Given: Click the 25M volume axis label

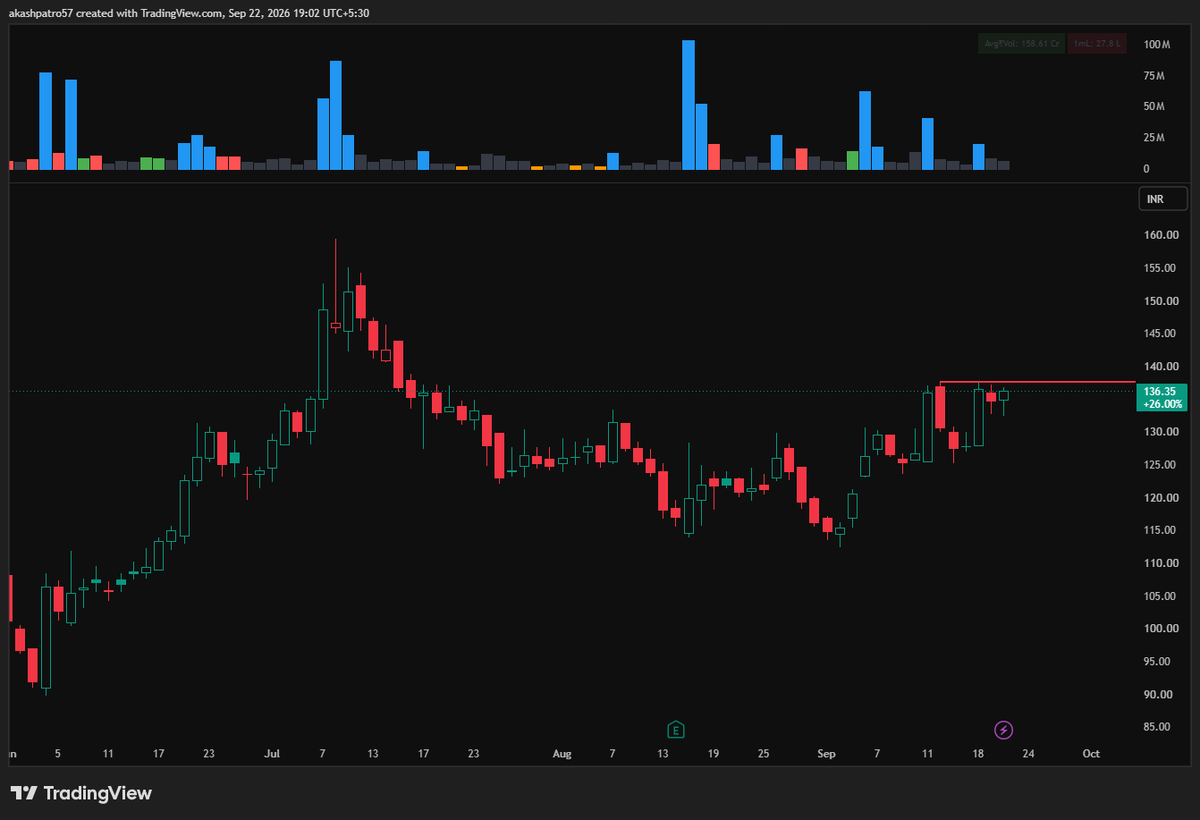Looking at the screenshot, I should 1155,138.
